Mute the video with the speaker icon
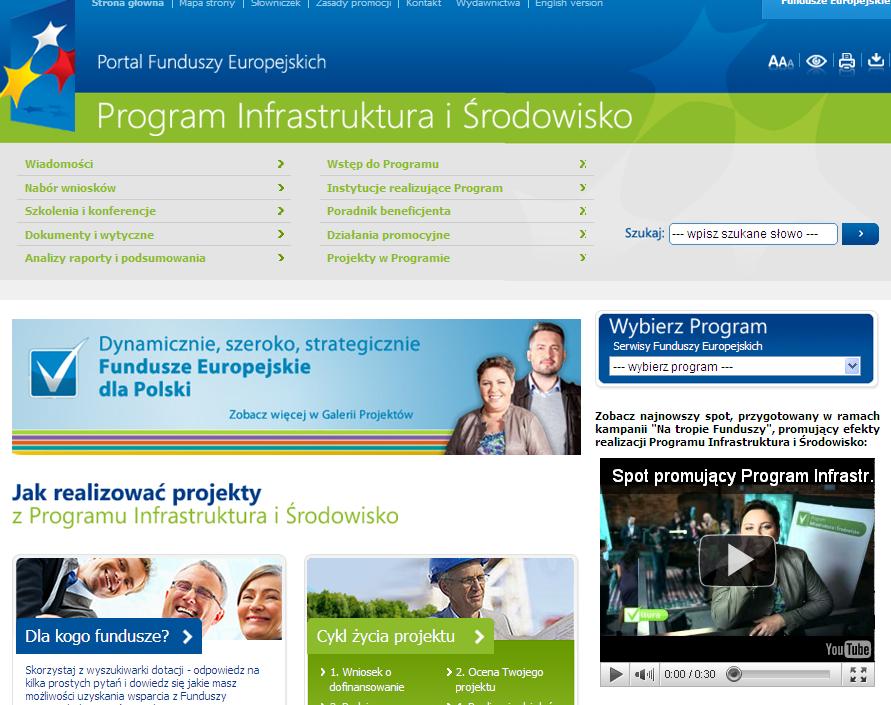The width and height of the screenshot is (891, 705). pos(644,674)
